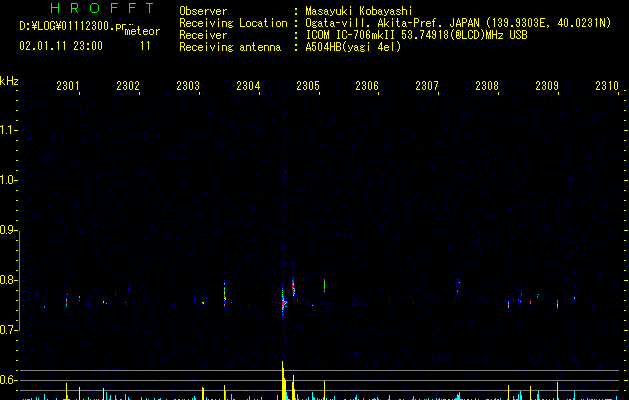
Task: Click the 2308 time marker
Action: (x=487, y=86)
